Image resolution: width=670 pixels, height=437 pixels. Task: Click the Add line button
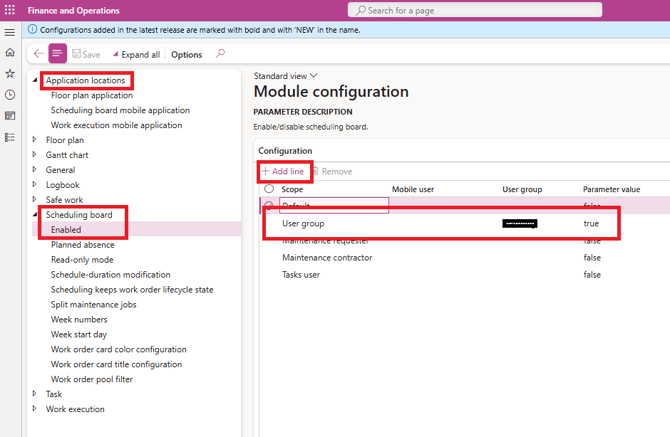point(283,171)
